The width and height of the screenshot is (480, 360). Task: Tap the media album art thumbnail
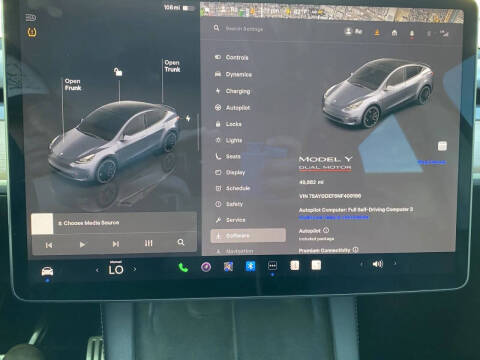[x=42, y=224]
